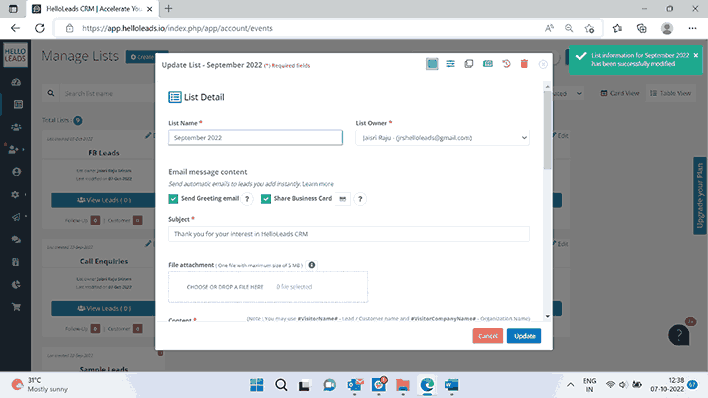This screenshot has height=398, width=708.
Task: Open help for Send Greeting email
Action: pos(247,199)
